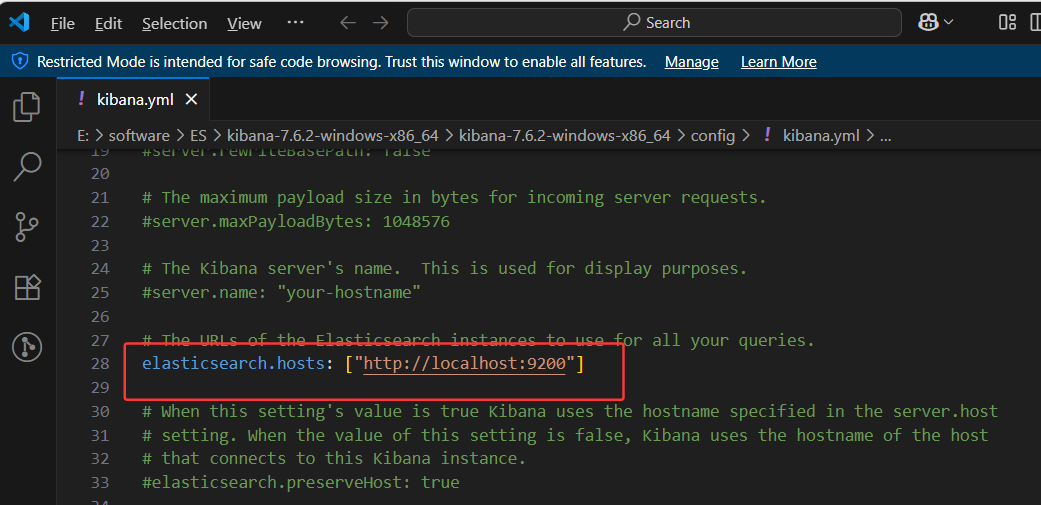The width and height of the screenshot is (1041, 505).
Task: Click the '#server.maxPayloadBytes: 1048576' line
Action: pos(296,222)
